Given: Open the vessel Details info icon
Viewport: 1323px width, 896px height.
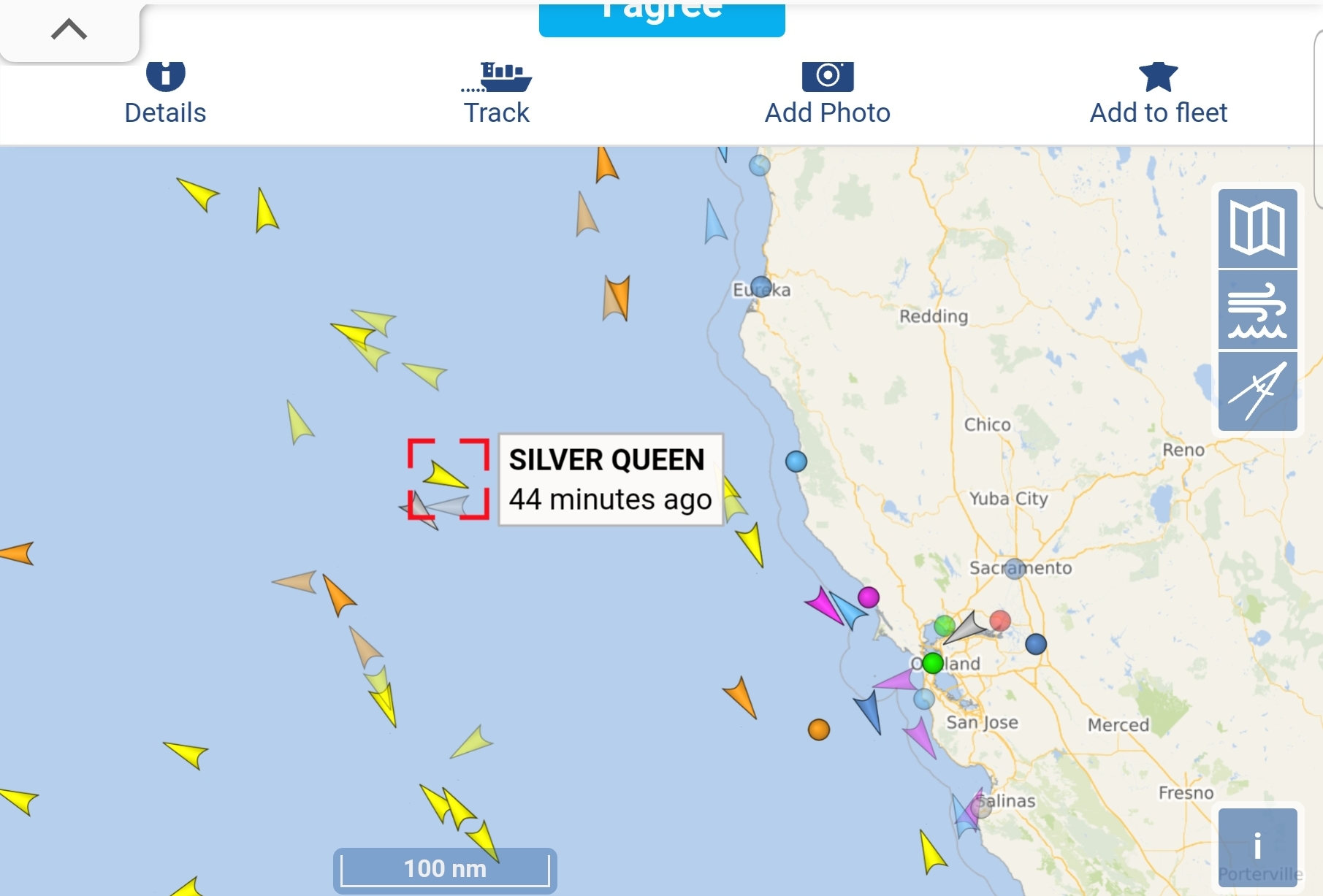Looking at the screenshot, I should click(x=166, y=74).
